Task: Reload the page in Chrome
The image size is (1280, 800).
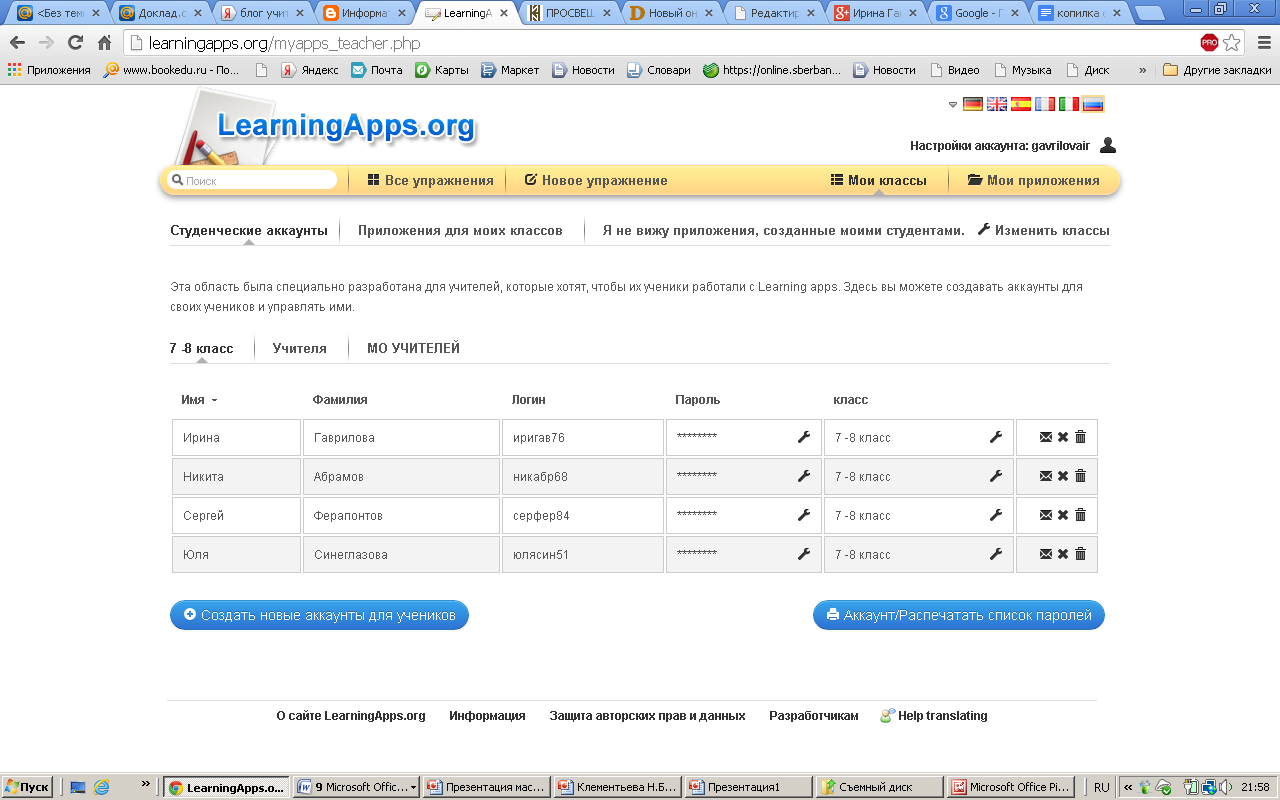Action: (x=75, y=43)
